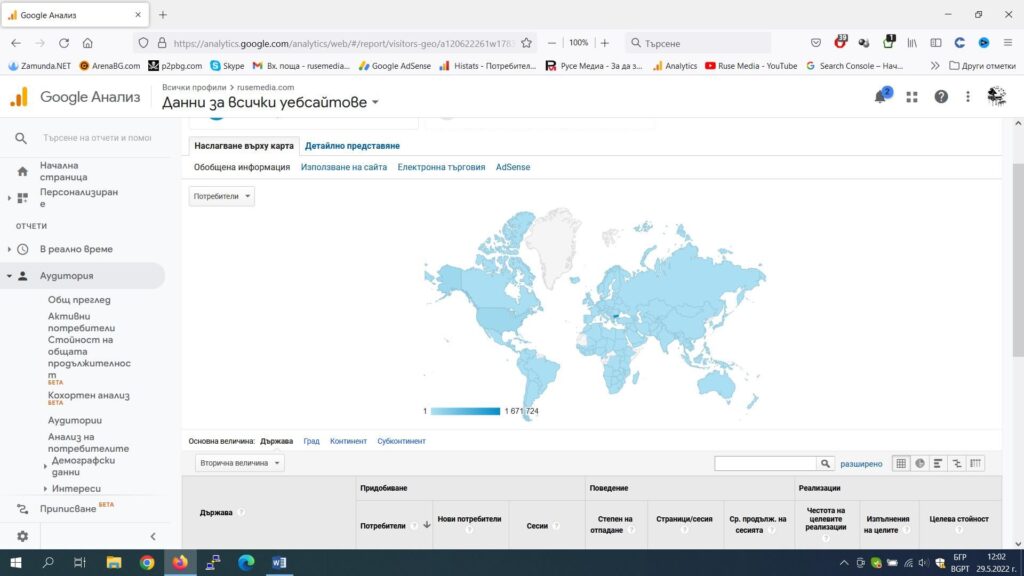This screenshot has height=576, width=1024.
Task: Switch table to comparison view
Action: click(x=957, y=463)
